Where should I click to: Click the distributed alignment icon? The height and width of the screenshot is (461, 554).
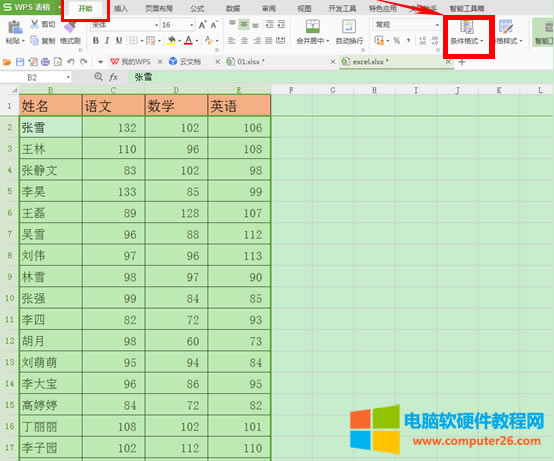(281, 41)
